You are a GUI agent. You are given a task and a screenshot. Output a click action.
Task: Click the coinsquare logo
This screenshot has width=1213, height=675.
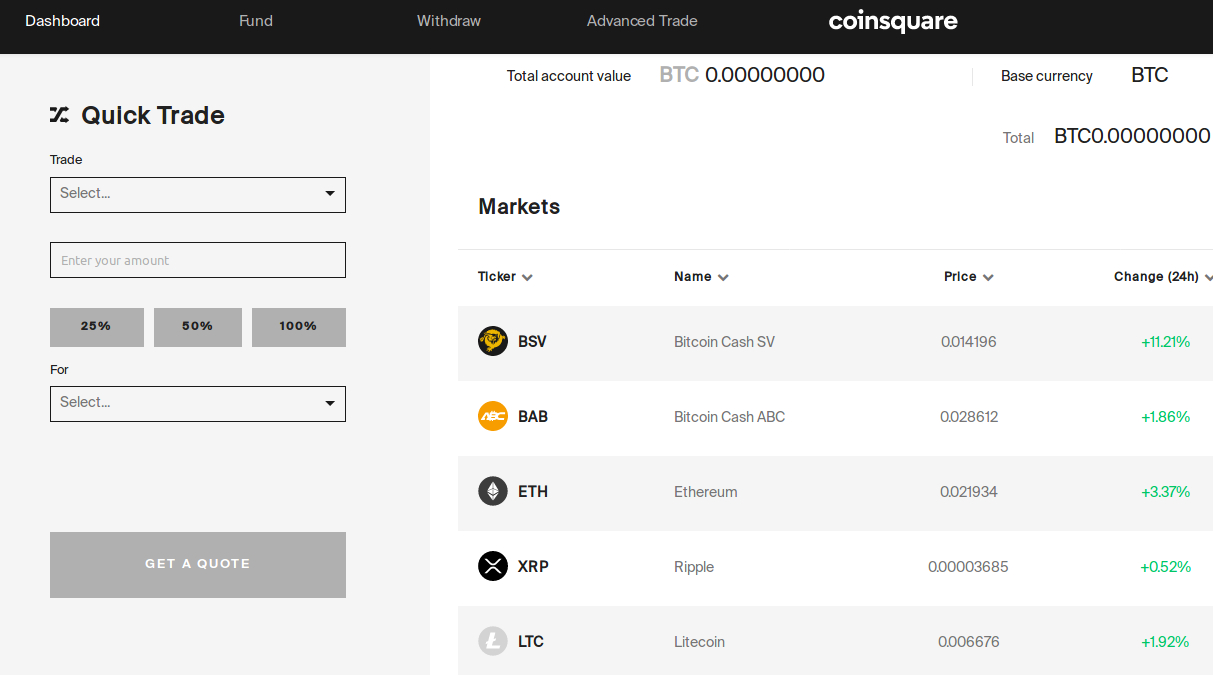coord(893,21)
